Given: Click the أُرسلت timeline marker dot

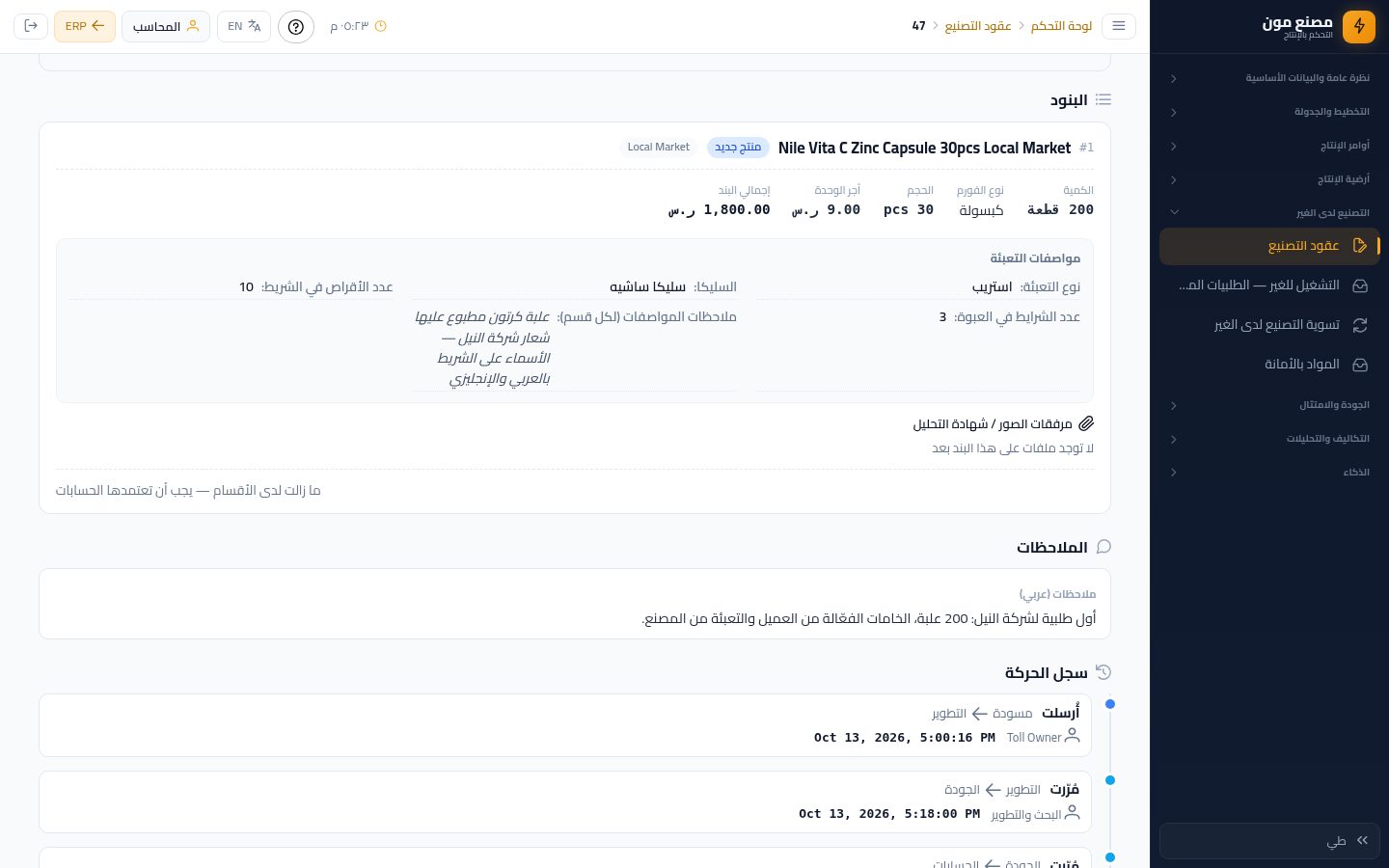Looking at the screenshot, I should (x=1110, y=704).
